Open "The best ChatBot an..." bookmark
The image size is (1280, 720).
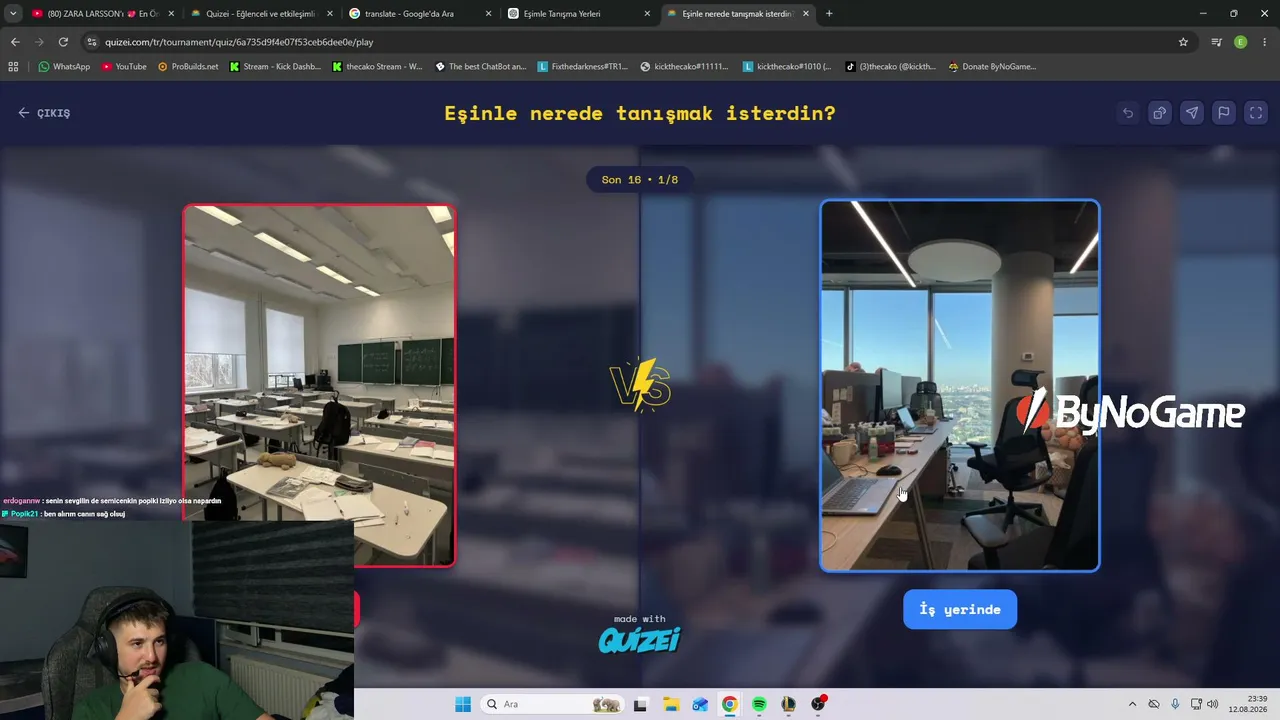tap(481, 67)
